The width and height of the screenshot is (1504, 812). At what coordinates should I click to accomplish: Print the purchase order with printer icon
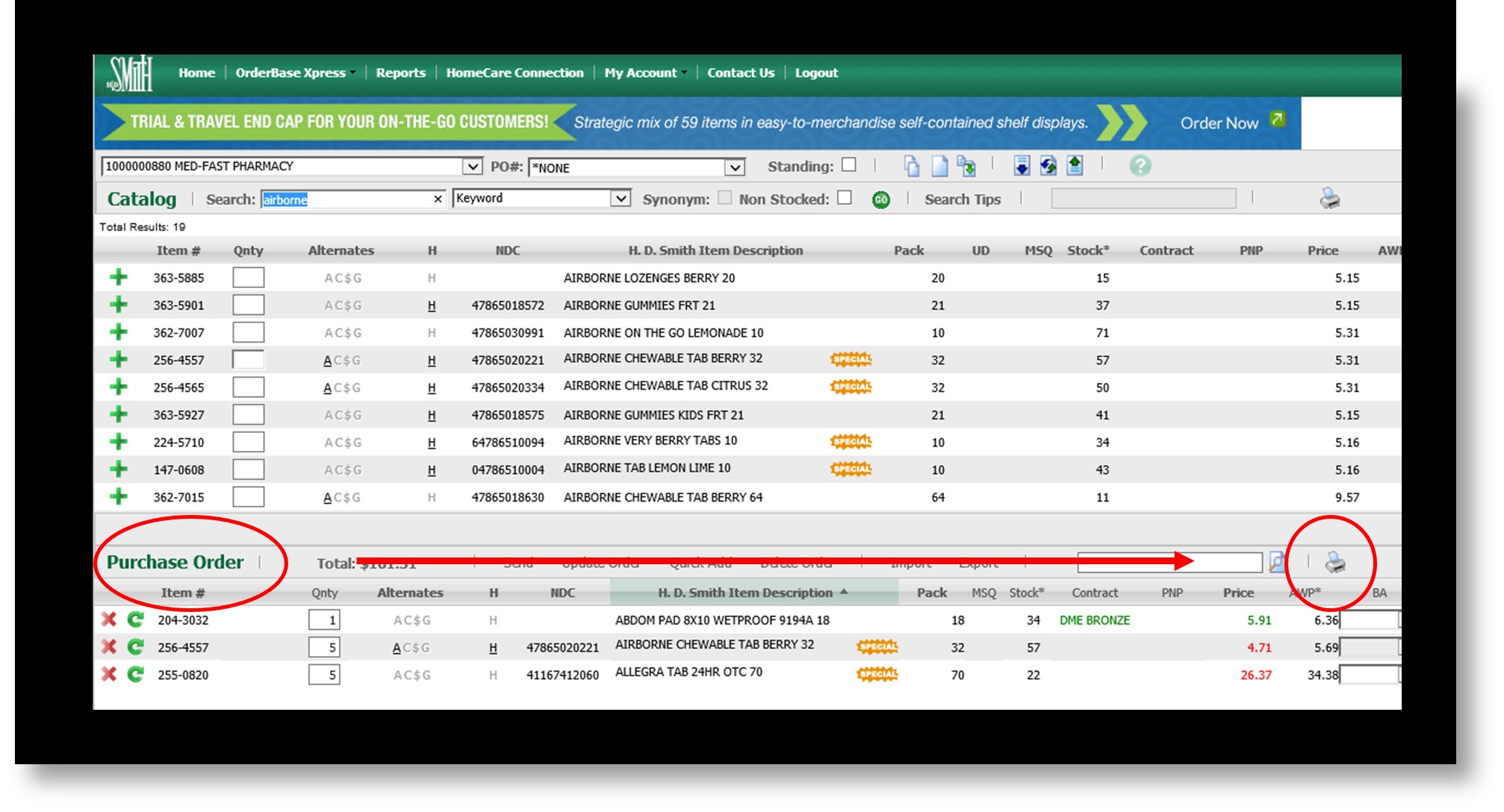coord(1335,562)
